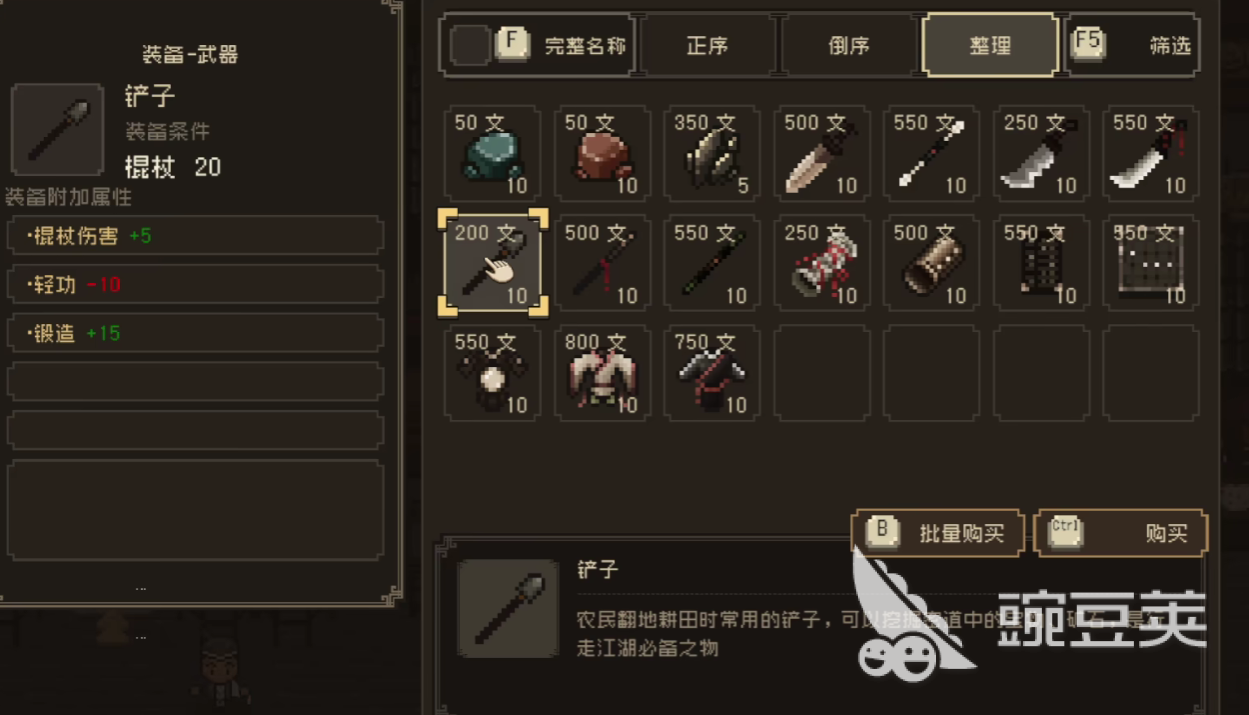Choose the 800 文 pink robe armor
This screenshot has height=715, width=1249.
tap(602, 373)
